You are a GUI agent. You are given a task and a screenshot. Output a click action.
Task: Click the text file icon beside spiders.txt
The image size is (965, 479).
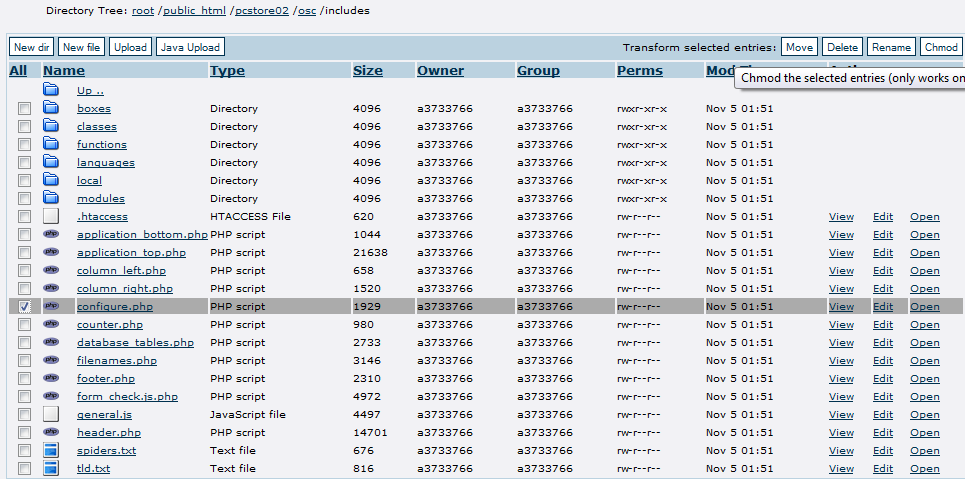(x=50, y=450)
